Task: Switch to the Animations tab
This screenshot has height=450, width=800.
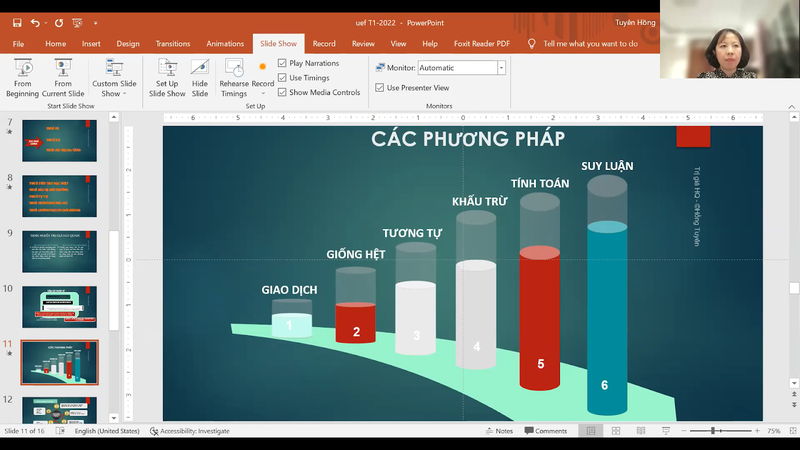Action: point(225,44)
